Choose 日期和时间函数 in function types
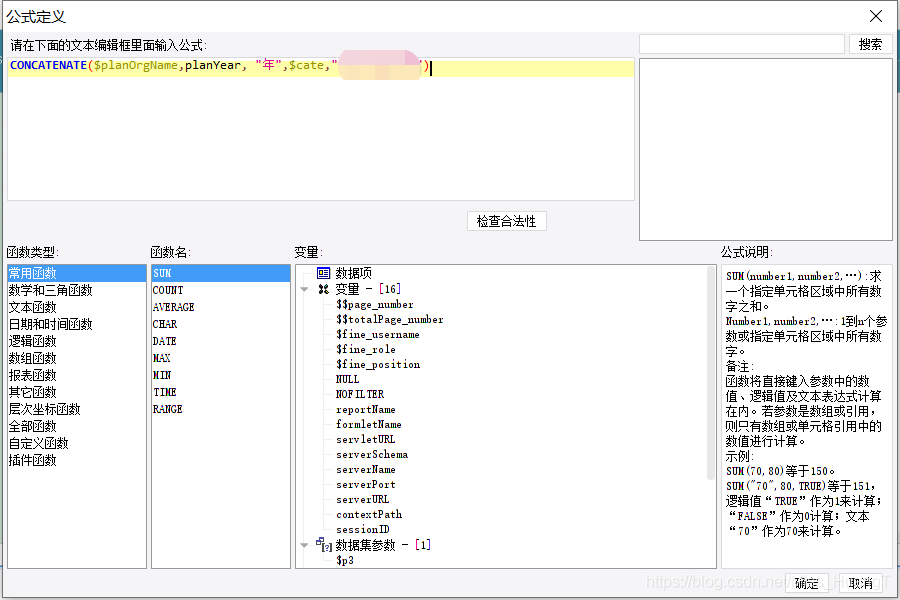Screen dimensions: 900x600 tap(50, 324)
